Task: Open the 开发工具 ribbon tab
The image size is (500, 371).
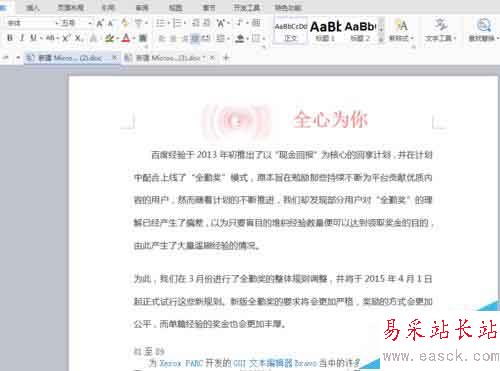Action: (246, 7)
